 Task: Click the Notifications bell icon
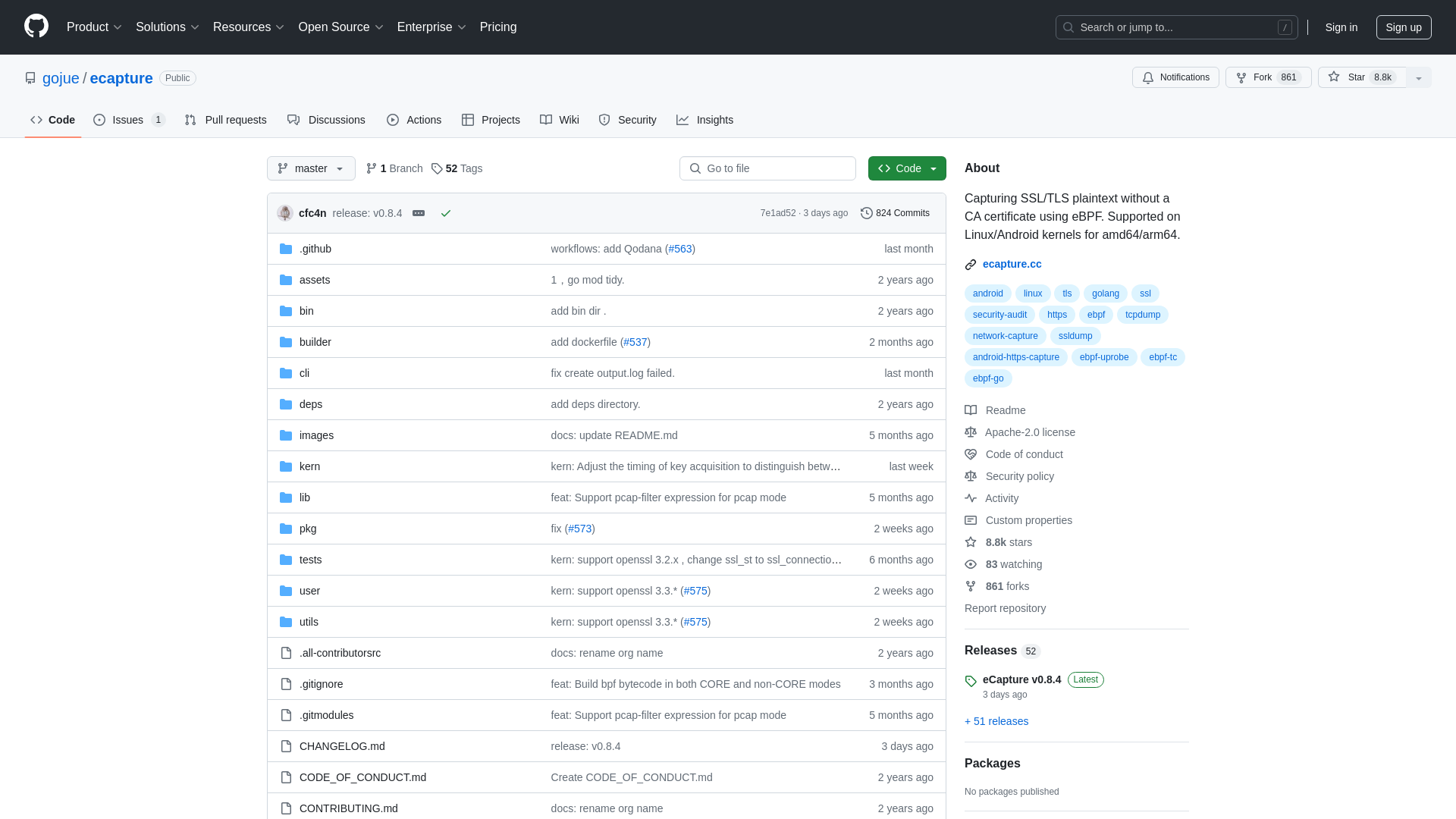pos(1148,77)
